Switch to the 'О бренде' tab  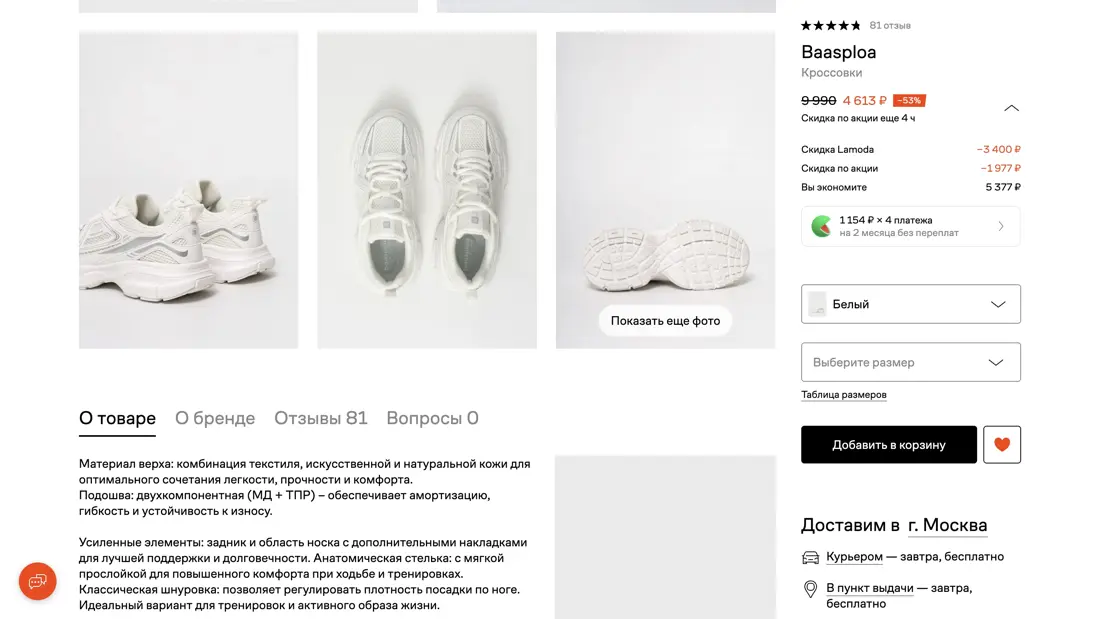point(215,418)
